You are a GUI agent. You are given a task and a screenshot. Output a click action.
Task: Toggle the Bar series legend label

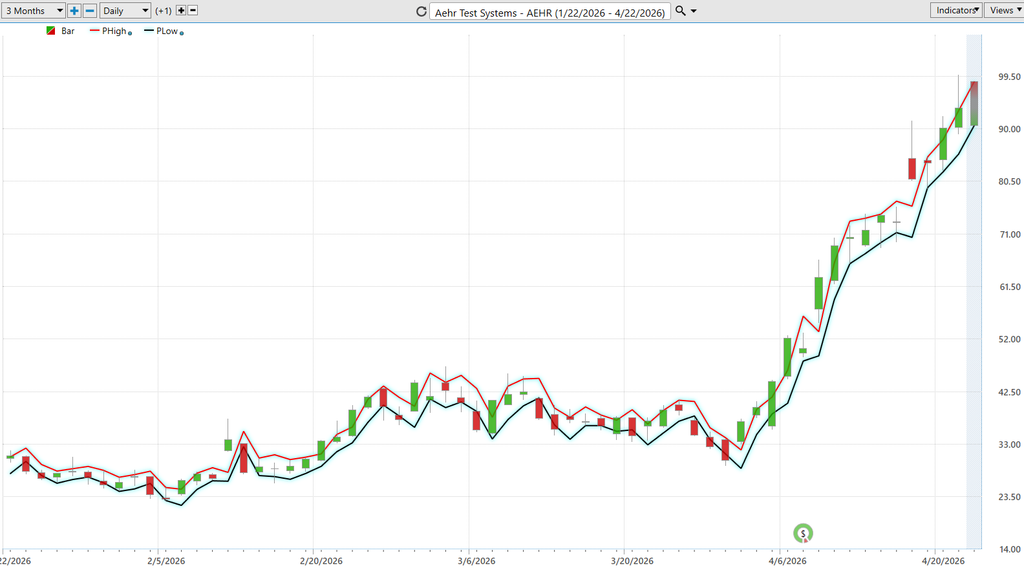tap(68, 31)
